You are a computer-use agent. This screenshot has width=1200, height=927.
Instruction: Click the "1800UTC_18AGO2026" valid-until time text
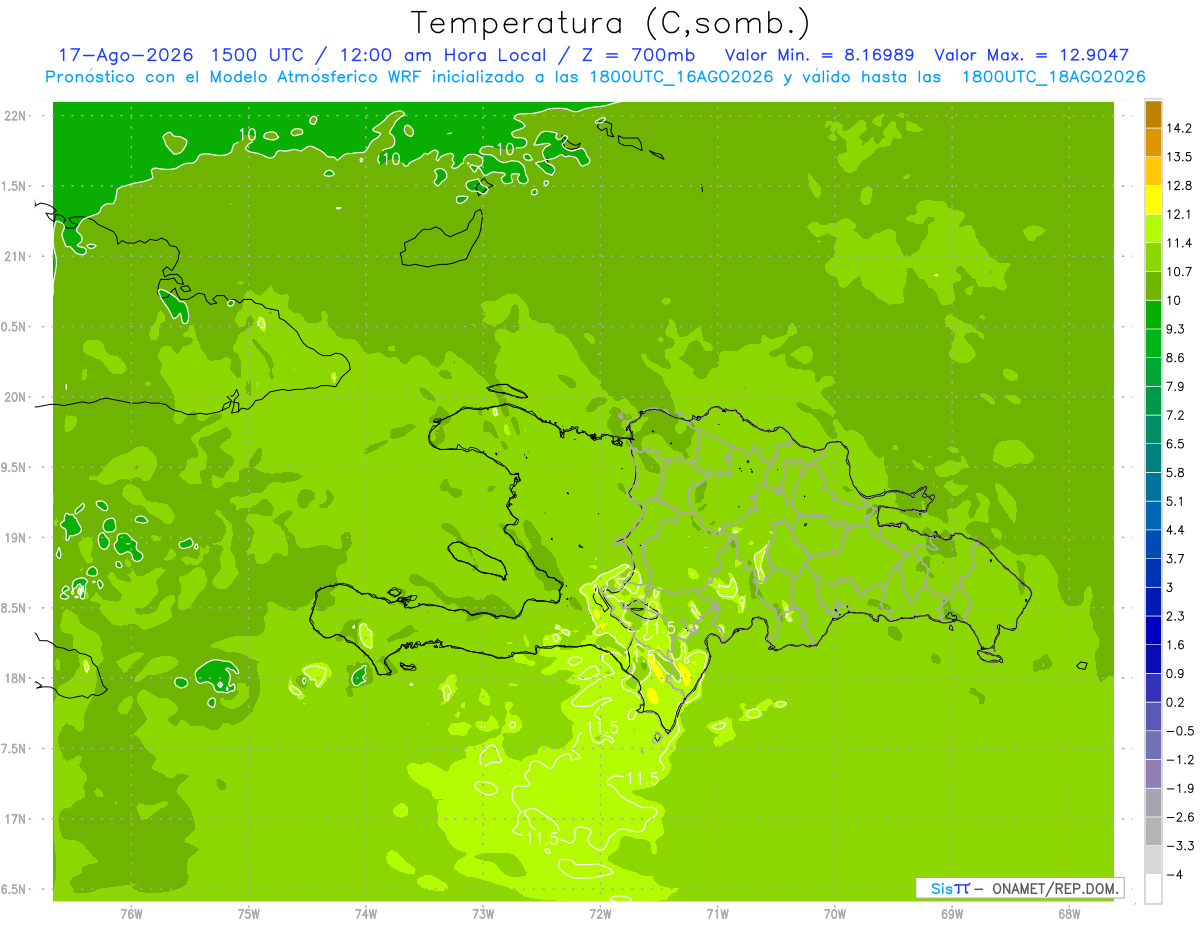click(1053, 77)
